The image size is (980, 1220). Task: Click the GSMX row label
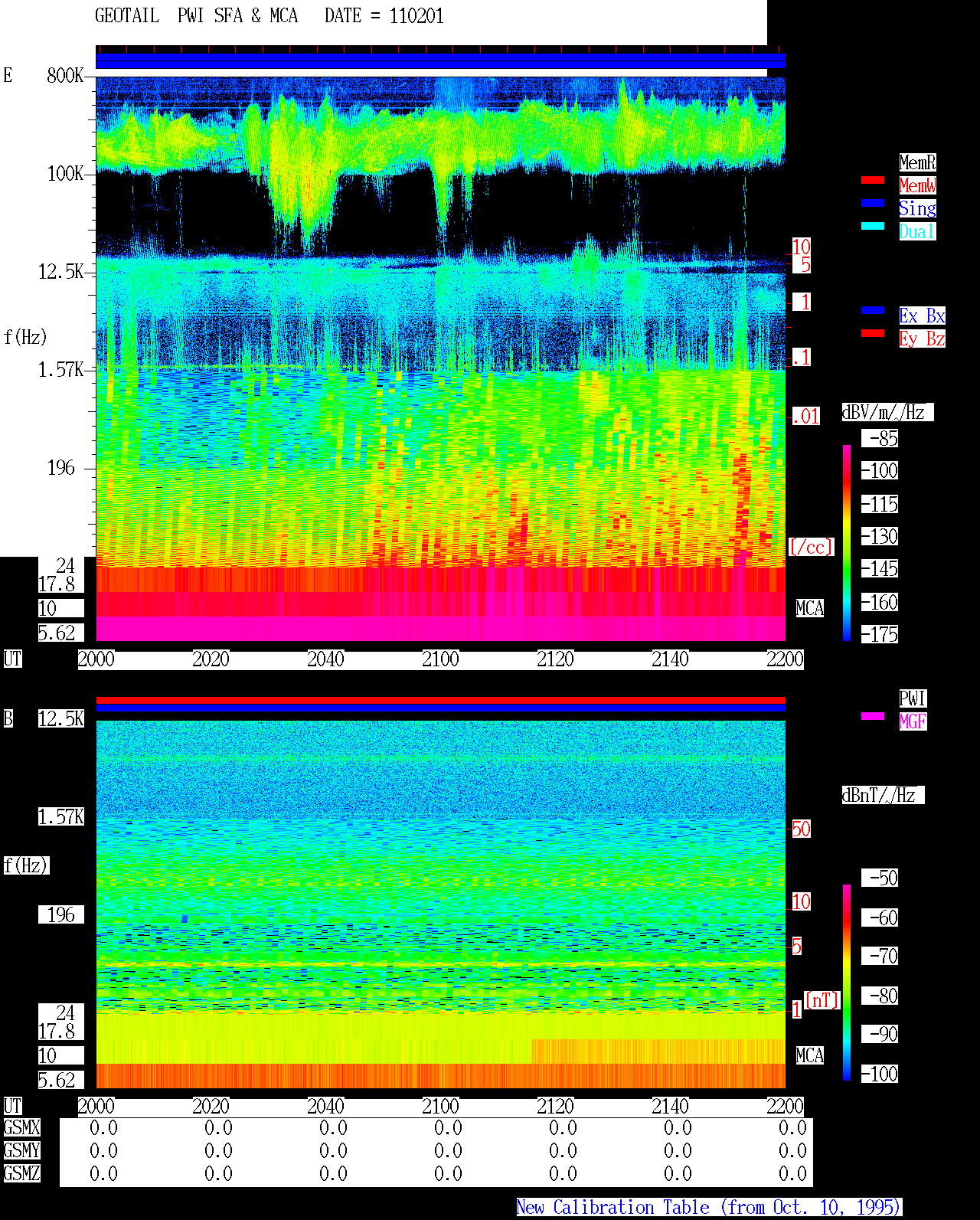click(x=22, y=1128)
